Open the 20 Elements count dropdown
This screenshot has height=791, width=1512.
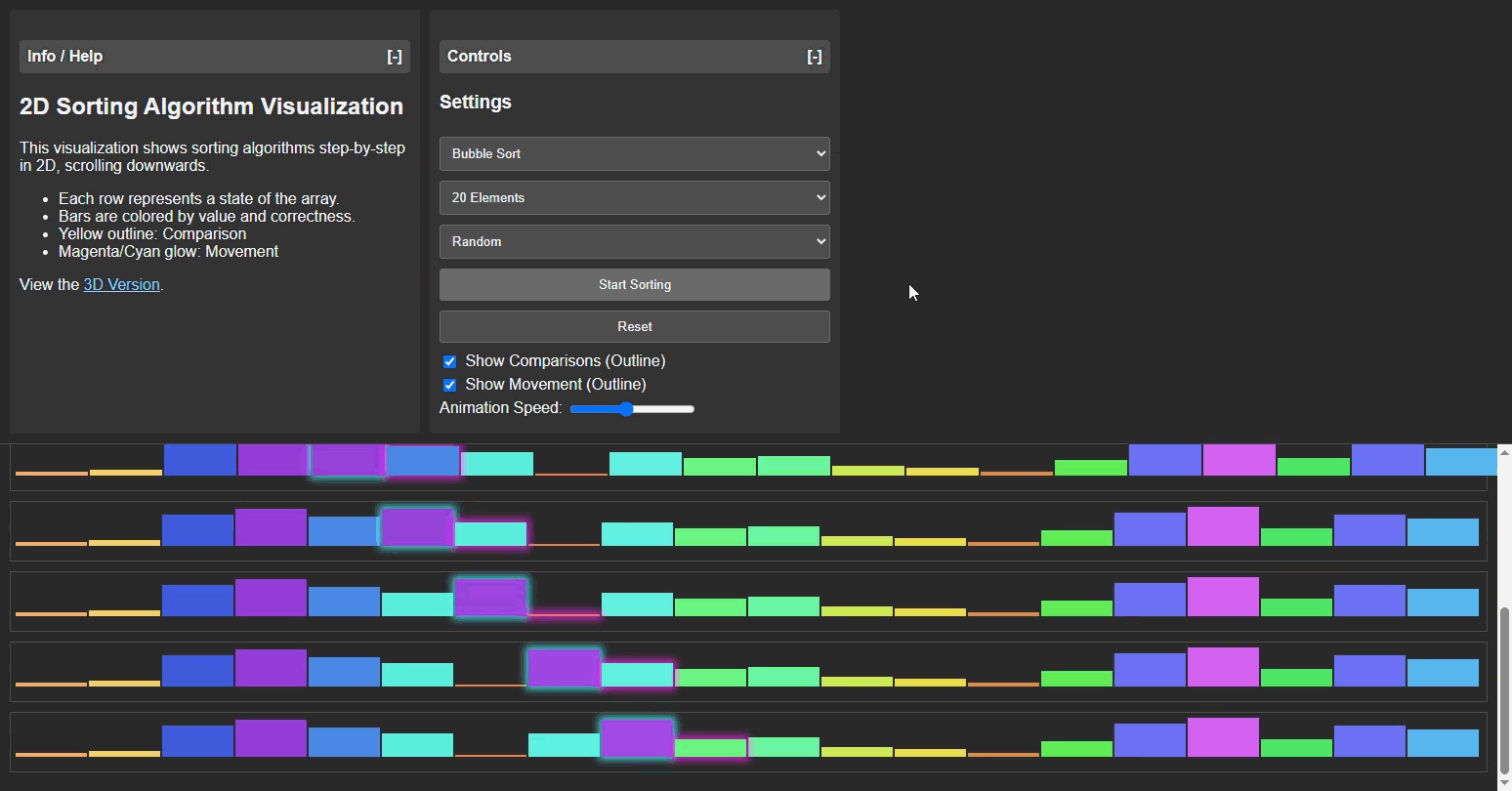[634, 197]
